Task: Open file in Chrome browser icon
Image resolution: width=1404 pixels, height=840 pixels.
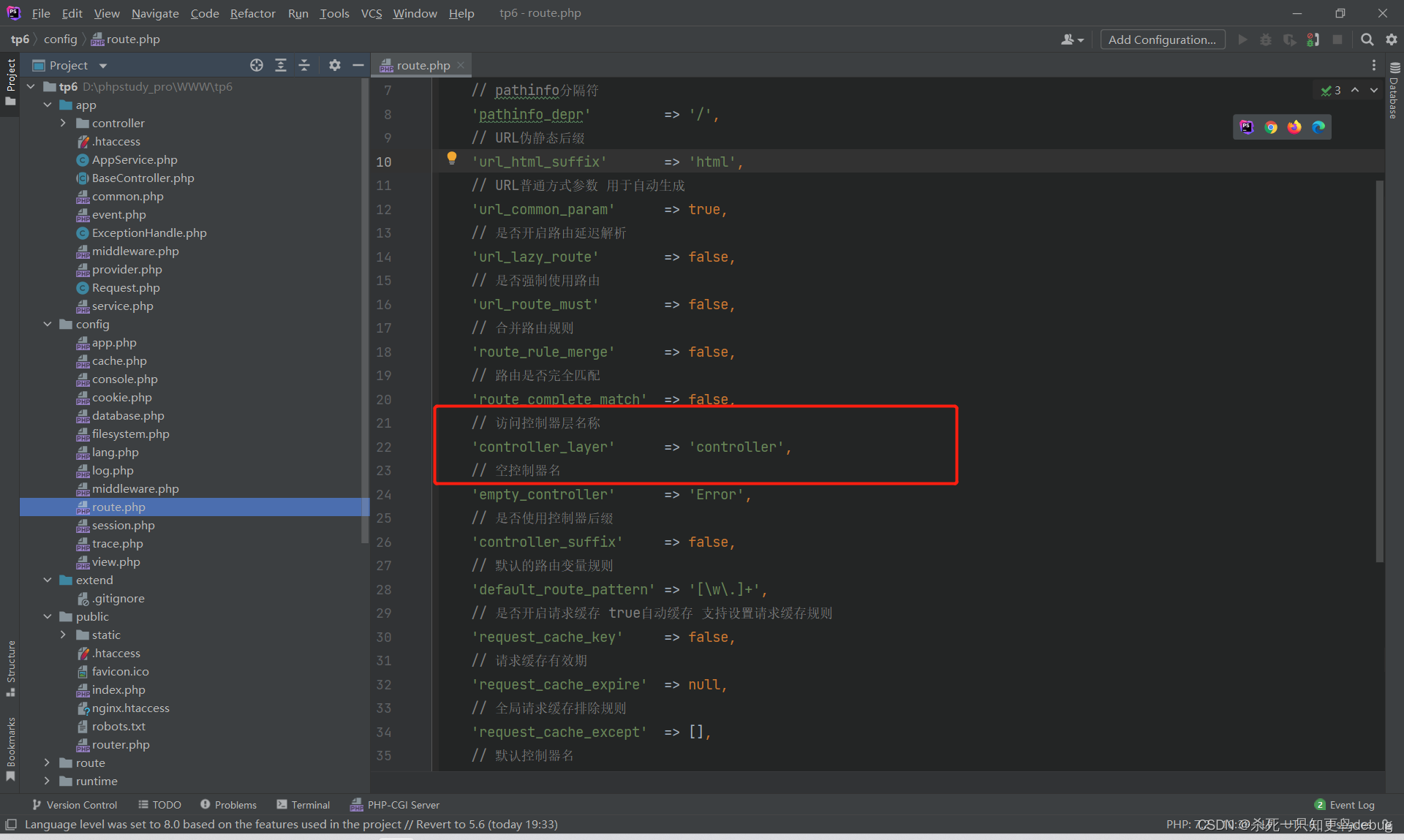Action: pos(1271,127)
